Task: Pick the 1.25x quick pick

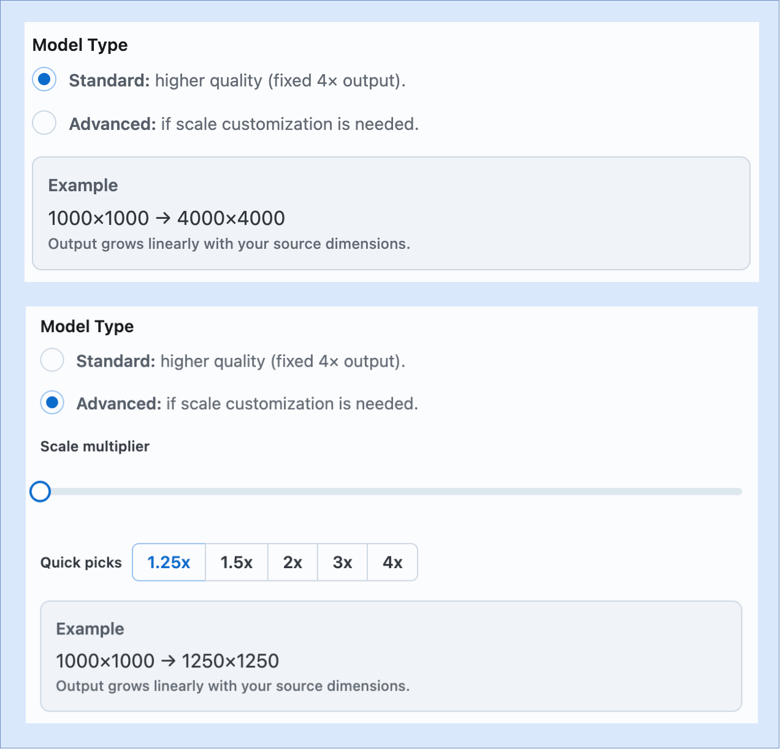Action: pyautogui.click(x=169, y=562)
